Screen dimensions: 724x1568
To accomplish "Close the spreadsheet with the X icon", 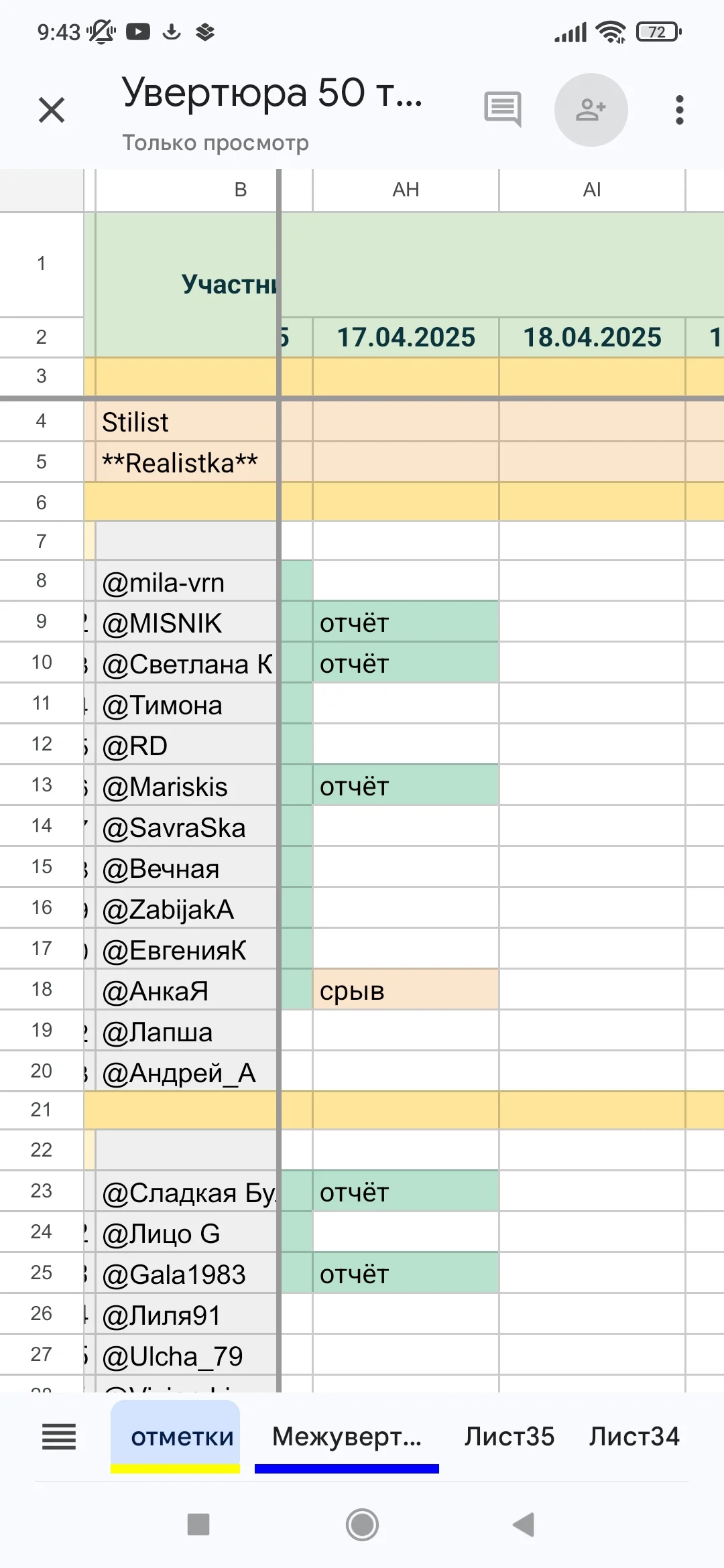I will (52, 110).
